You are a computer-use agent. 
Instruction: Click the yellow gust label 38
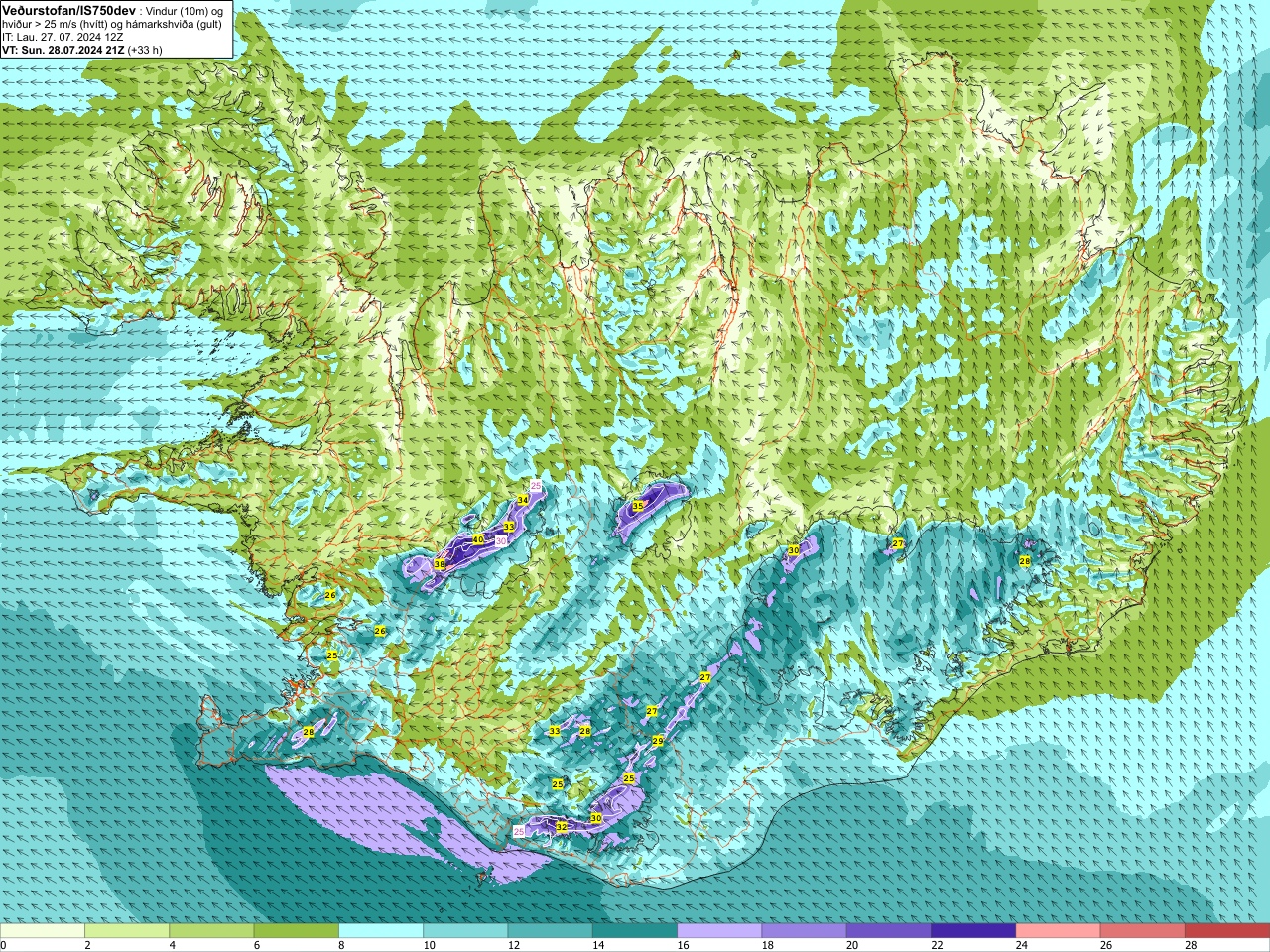pos(440,564)
